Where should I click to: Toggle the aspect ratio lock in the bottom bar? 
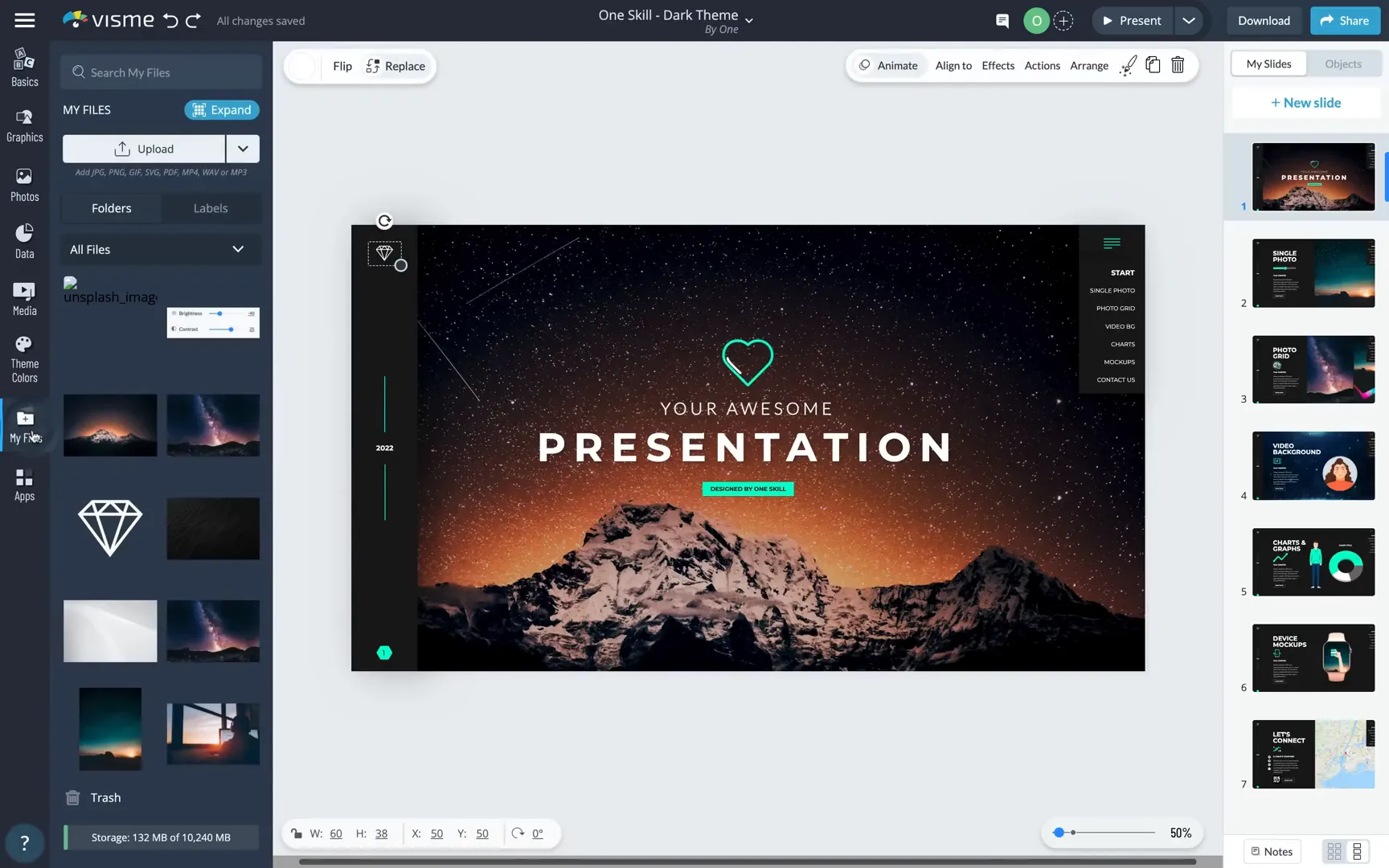pos(297,833)
